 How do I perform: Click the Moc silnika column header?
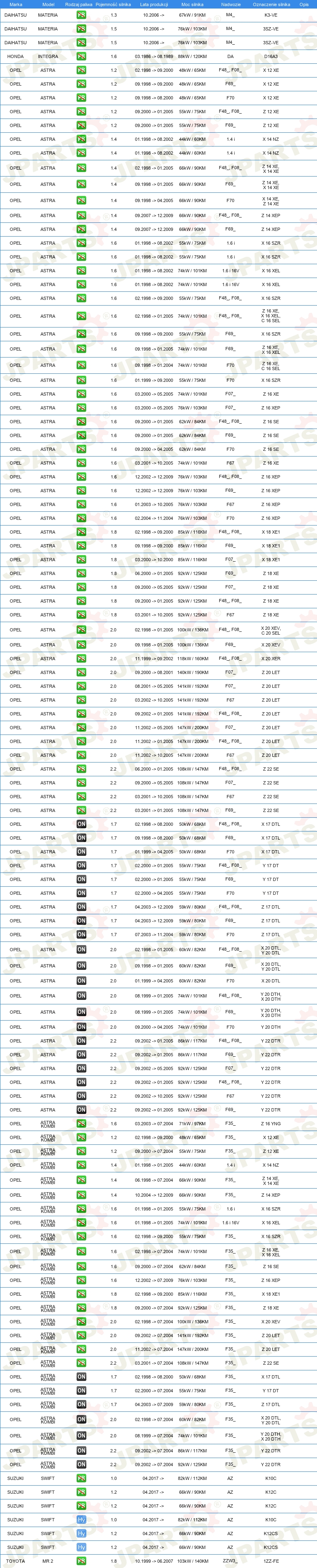(x=192, y=4)
